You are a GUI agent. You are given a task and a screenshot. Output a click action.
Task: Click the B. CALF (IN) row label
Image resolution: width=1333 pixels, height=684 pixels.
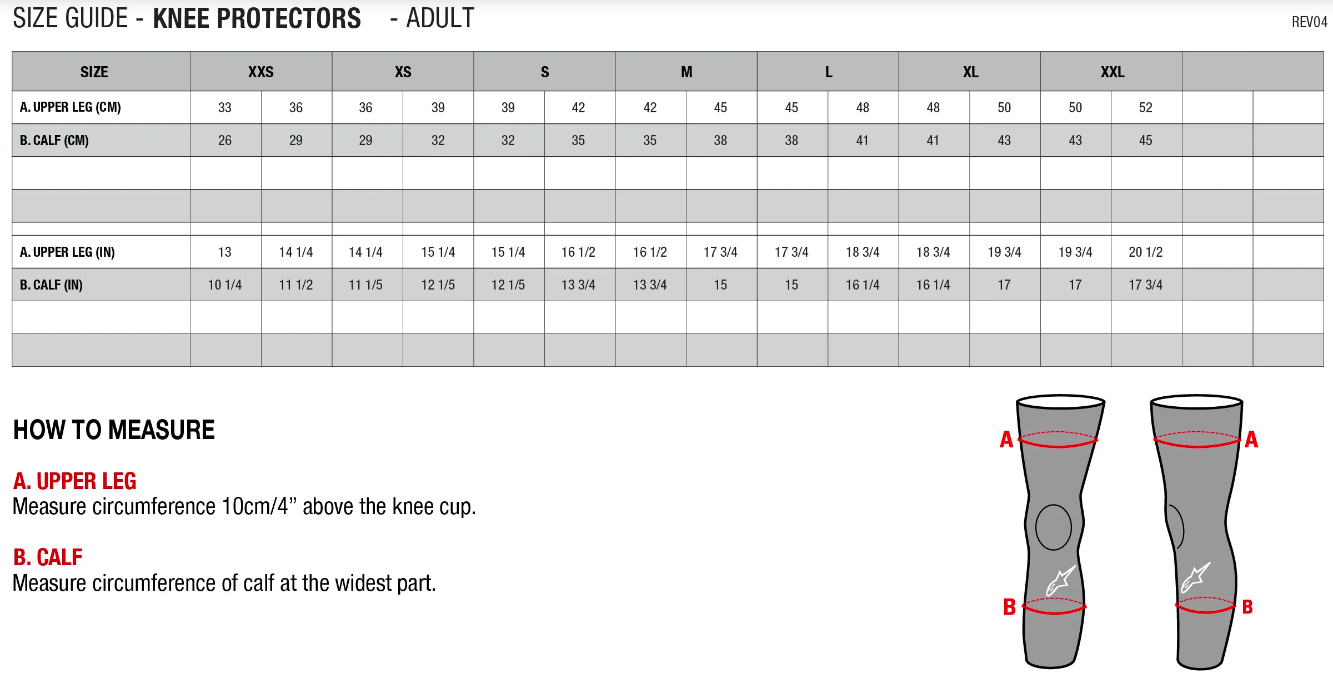pos(51,285)
